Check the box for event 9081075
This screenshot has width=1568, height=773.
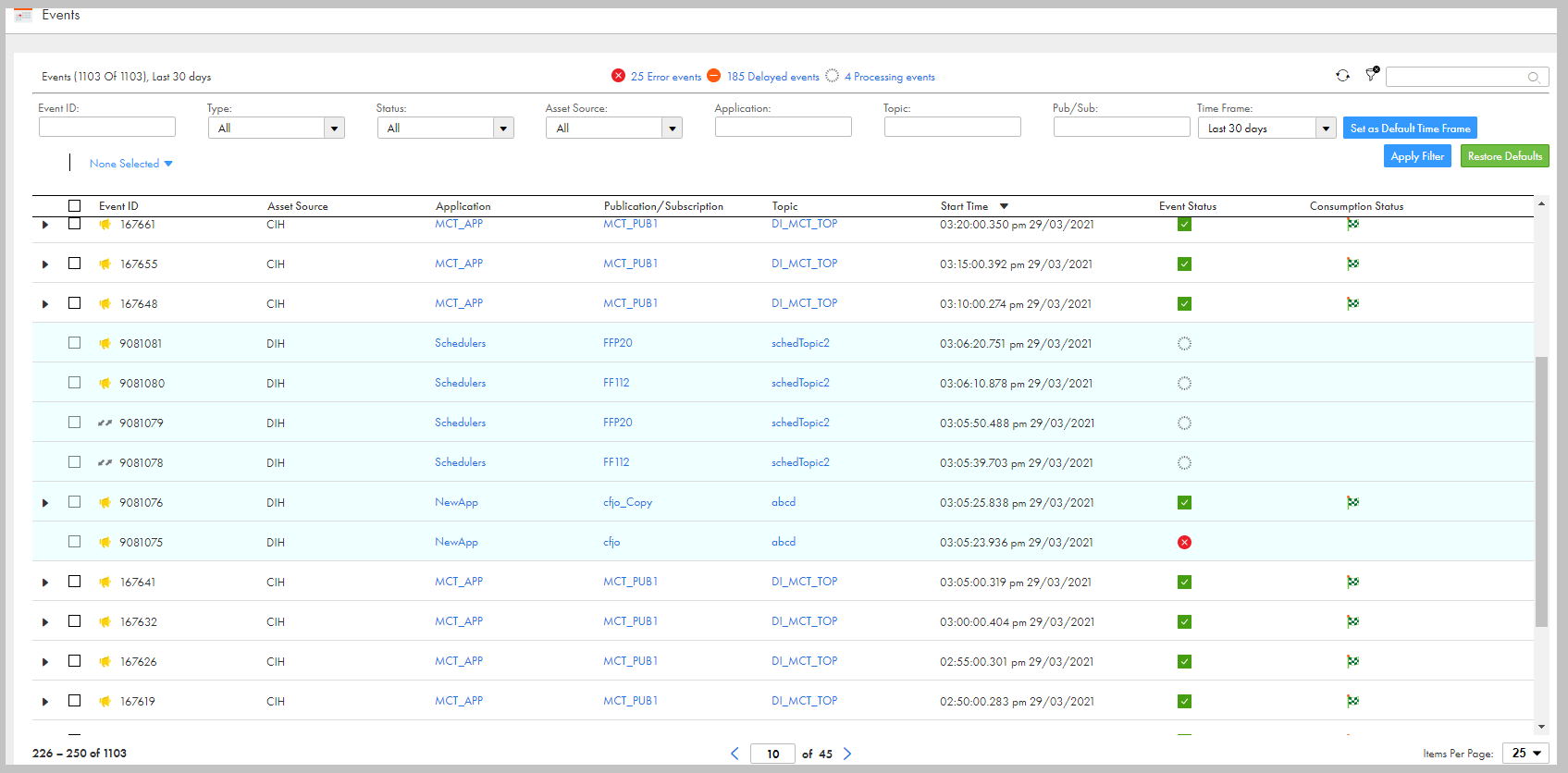tap(75, 541)
